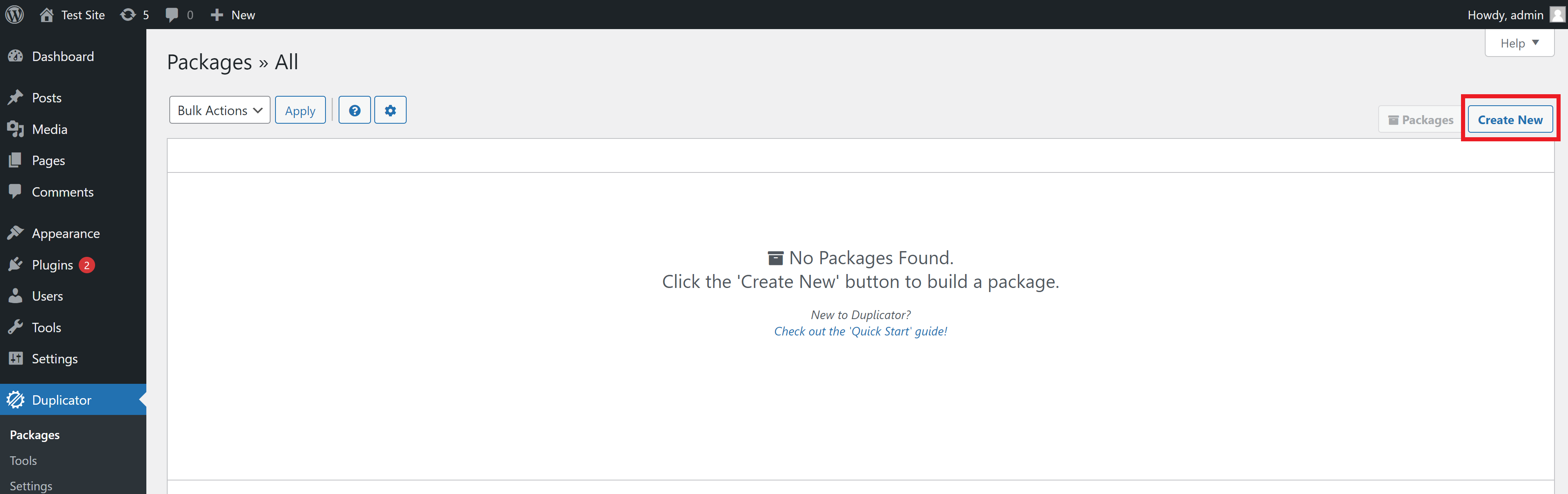Screen dimensions: 1568x494
Task: Expand the Bulk Actions dropdown
Action: 219,110
